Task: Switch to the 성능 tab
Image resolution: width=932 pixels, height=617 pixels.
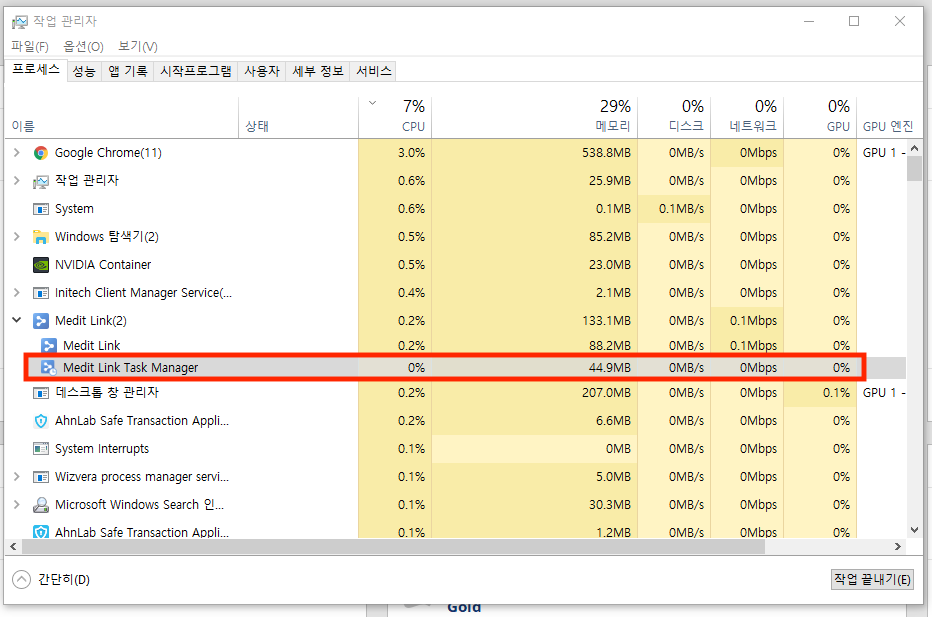Action: coord(84,71)
